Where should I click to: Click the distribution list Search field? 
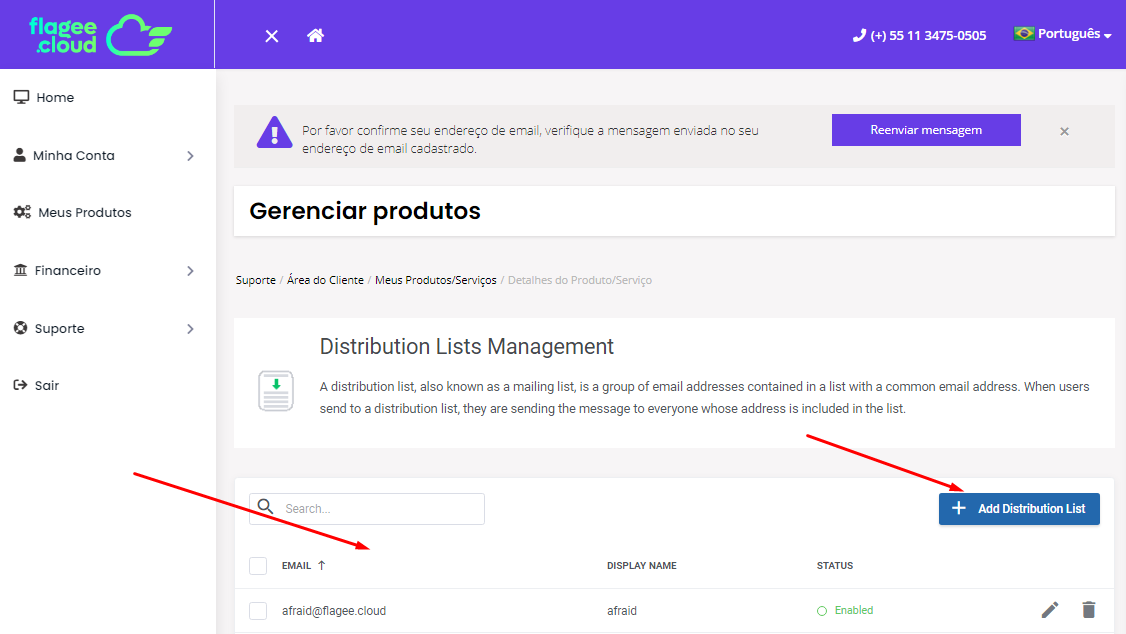pyautogui.click(x=380, y=509)
